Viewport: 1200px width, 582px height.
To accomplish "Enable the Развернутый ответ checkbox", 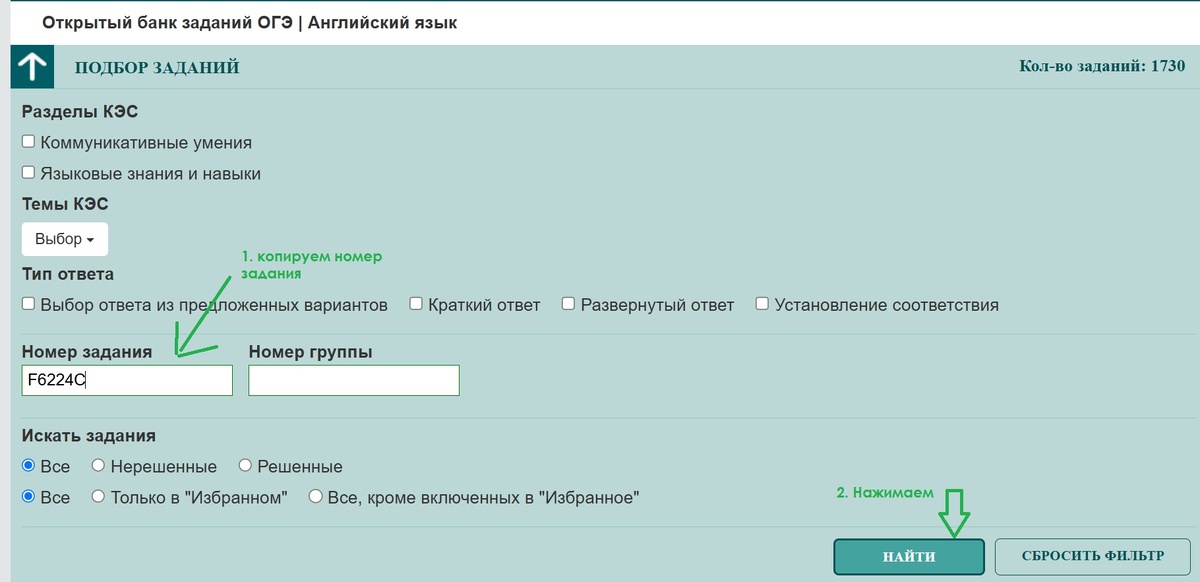I will coord(568,303).
